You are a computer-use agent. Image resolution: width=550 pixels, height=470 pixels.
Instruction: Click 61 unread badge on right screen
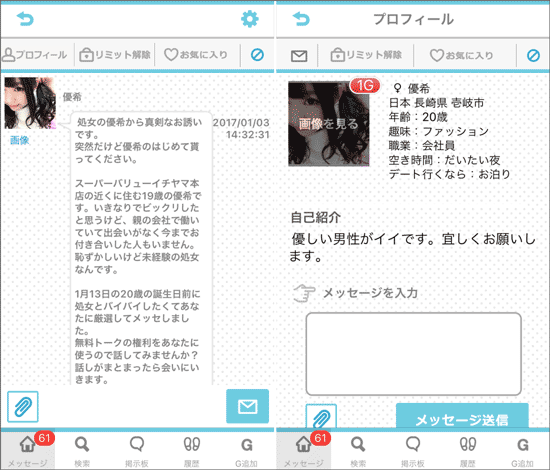coord(320,438)
